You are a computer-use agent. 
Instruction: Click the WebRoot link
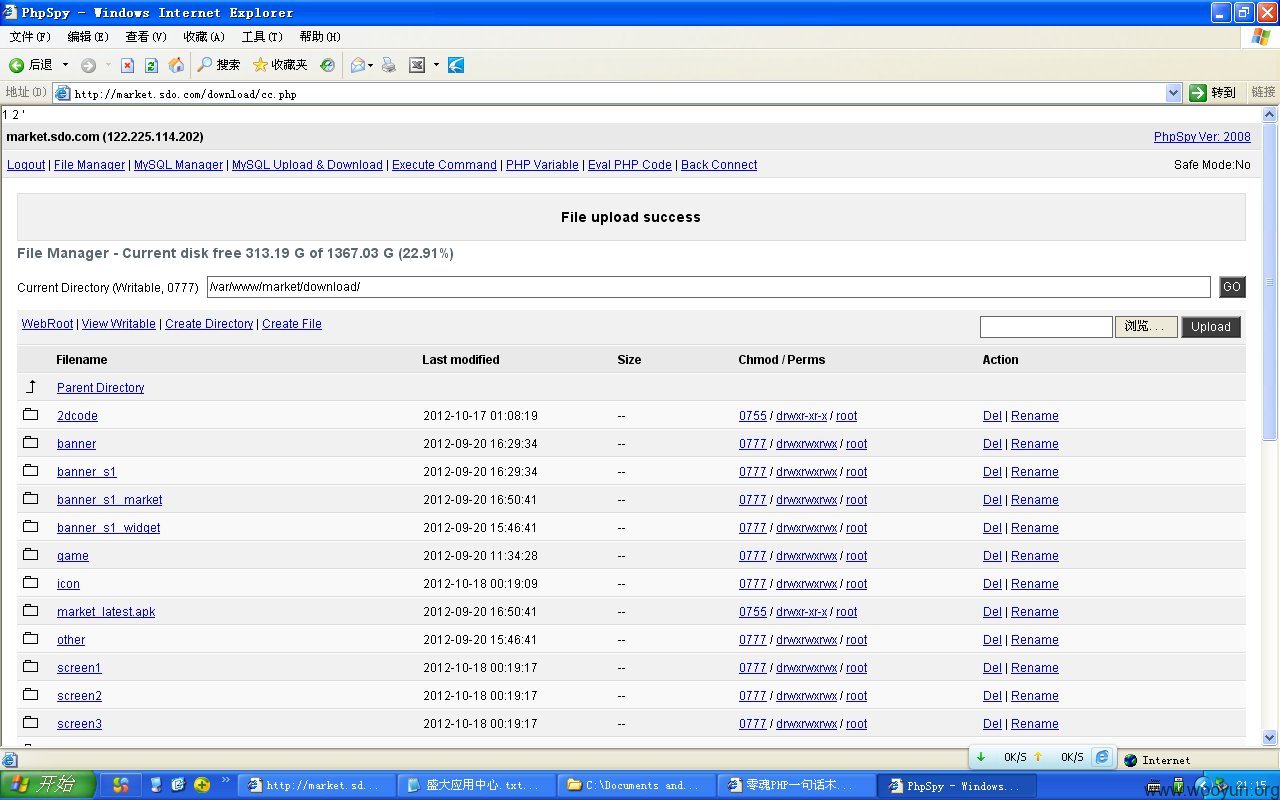[x=47, y=324]
